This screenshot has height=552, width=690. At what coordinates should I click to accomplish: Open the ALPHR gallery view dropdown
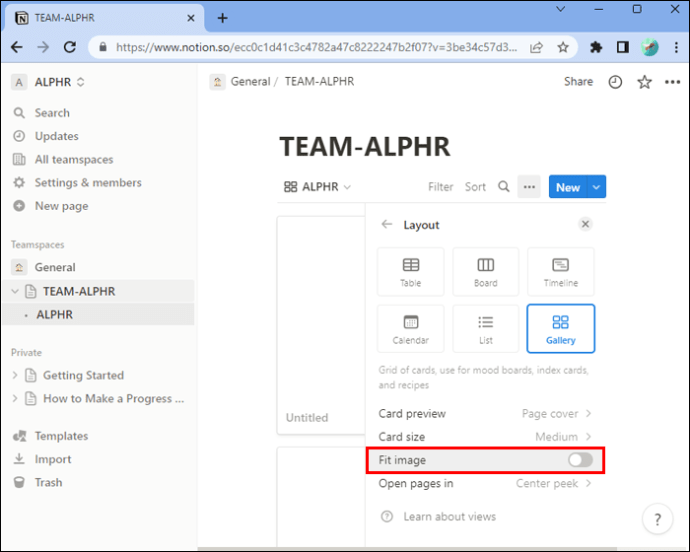click(x=317, y=187)
